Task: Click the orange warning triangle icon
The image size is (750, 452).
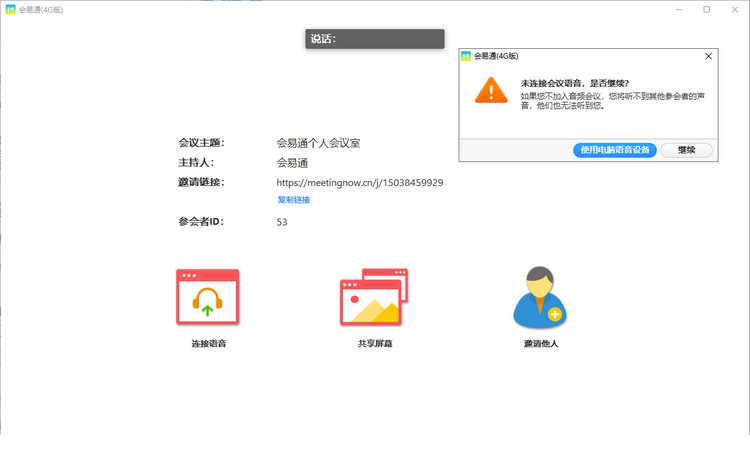Action: pyautogui.click(x=491, y=90)
